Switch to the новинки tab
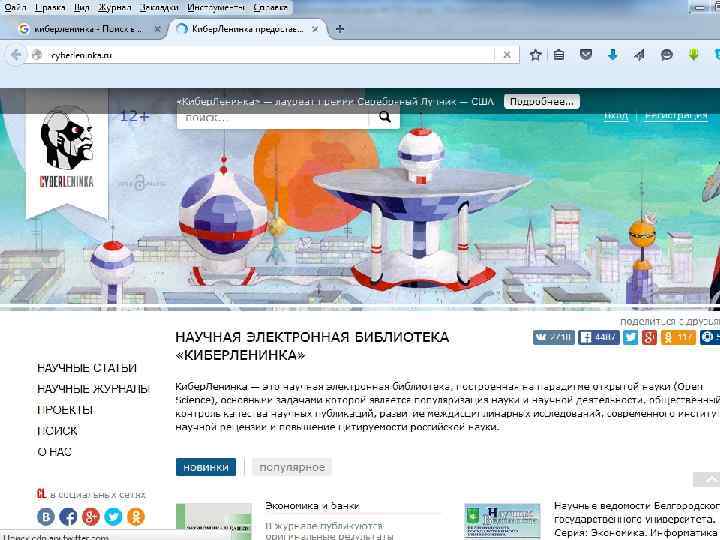Image resolution: width=720 pixels, height=540 pixels. tap(206, 467)
